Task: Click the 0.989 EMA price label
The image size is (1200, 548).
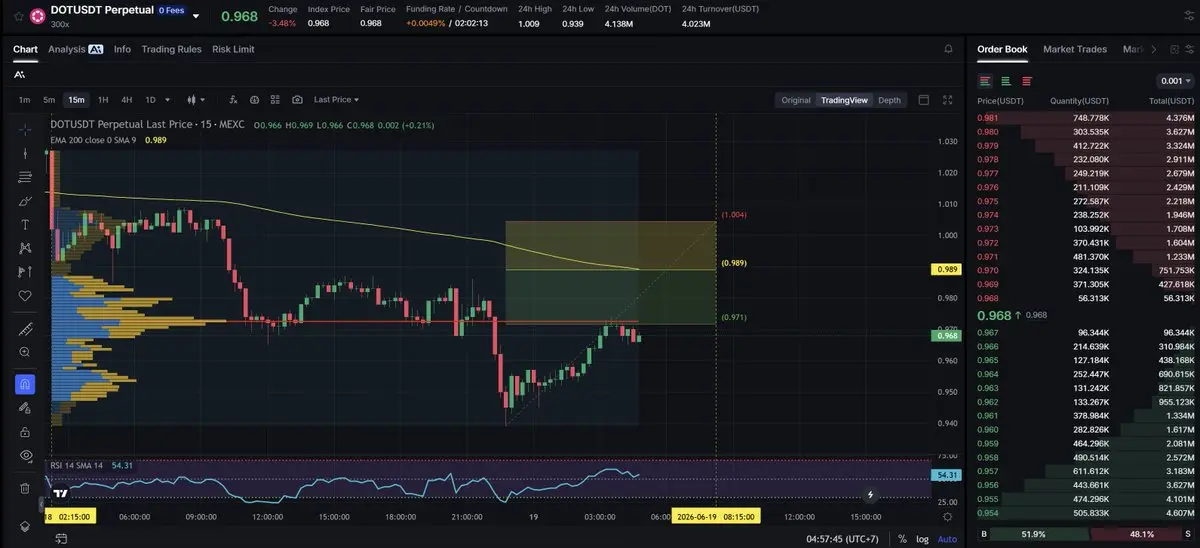Action: (946, 269)
